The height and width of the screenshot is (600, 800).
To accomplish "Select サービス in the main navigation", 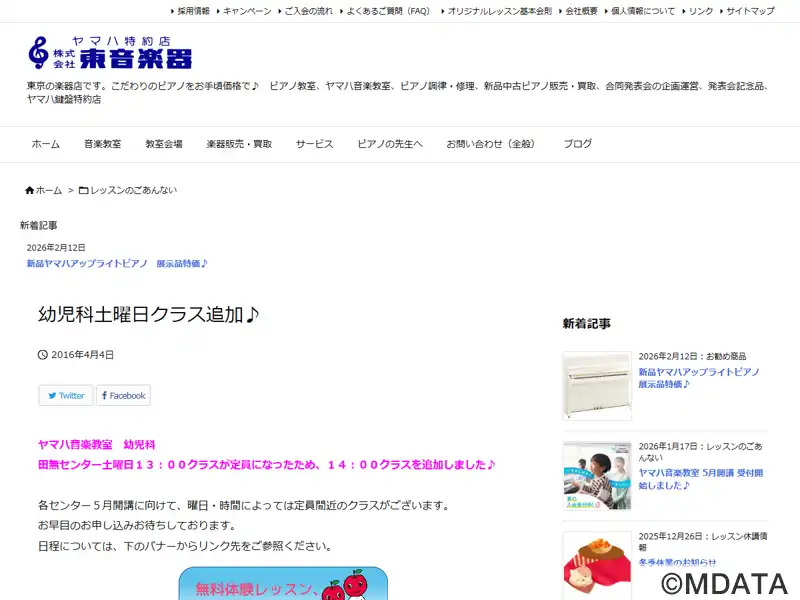I will [315, 144].
